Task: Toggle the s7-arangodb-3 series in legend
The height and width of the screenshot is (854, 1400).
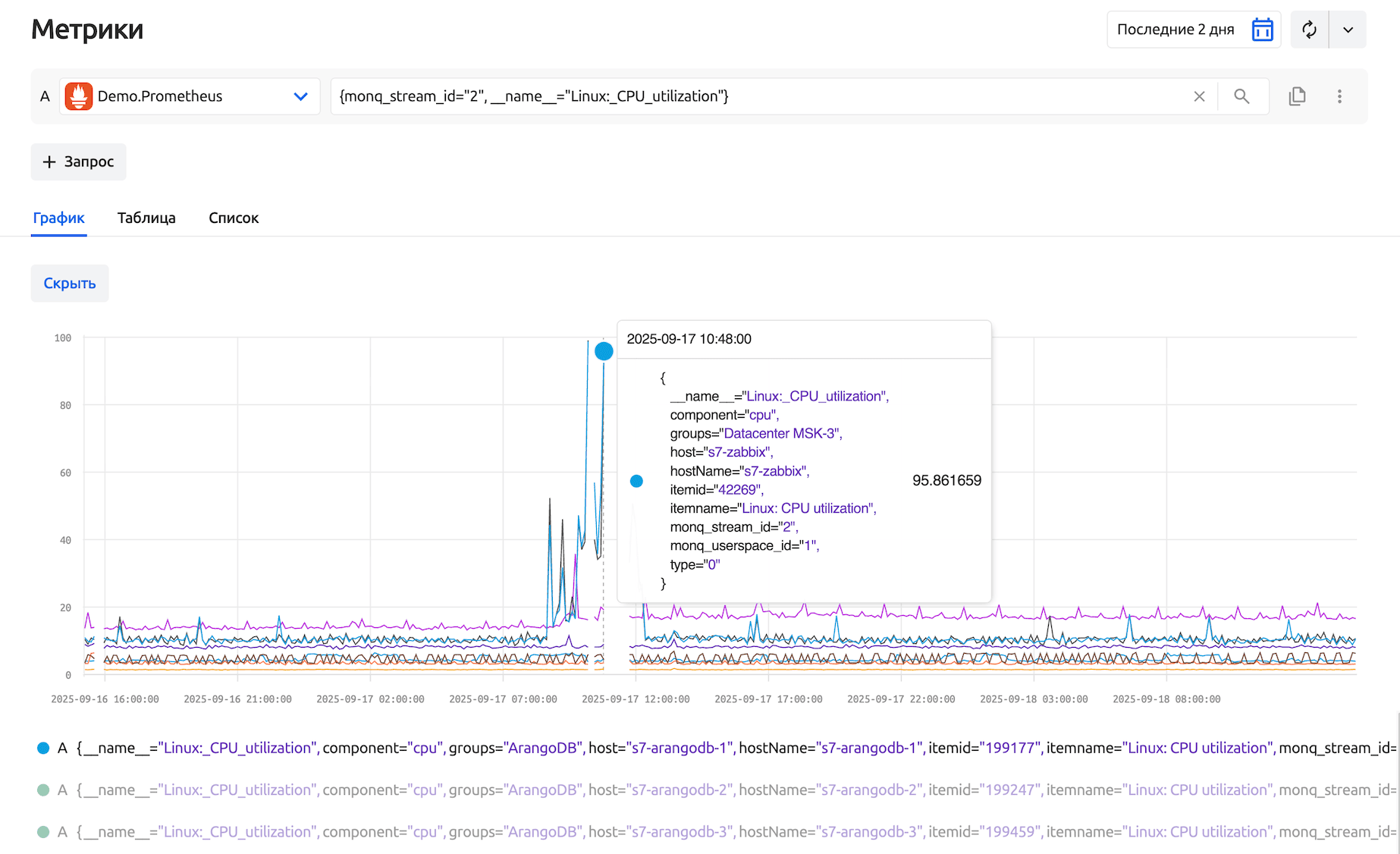Action: click(x=43, y=832)
